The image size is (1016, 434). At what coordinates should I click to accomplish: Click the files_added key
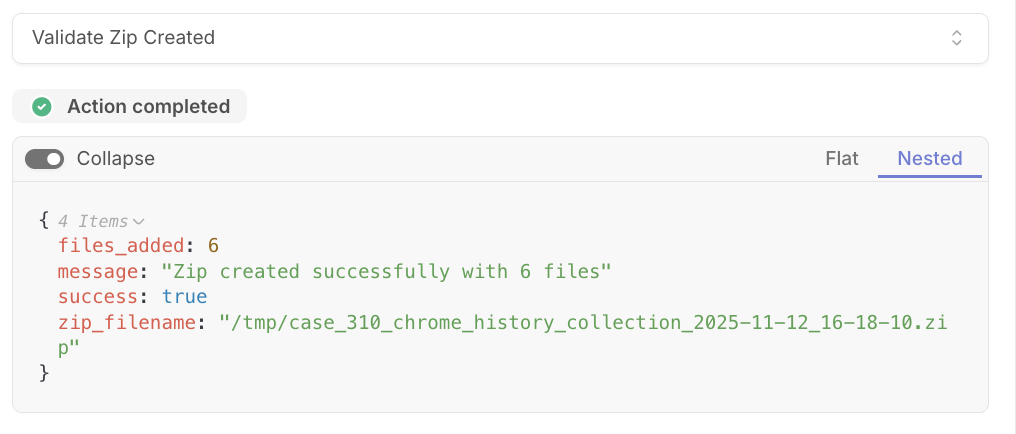121,246
